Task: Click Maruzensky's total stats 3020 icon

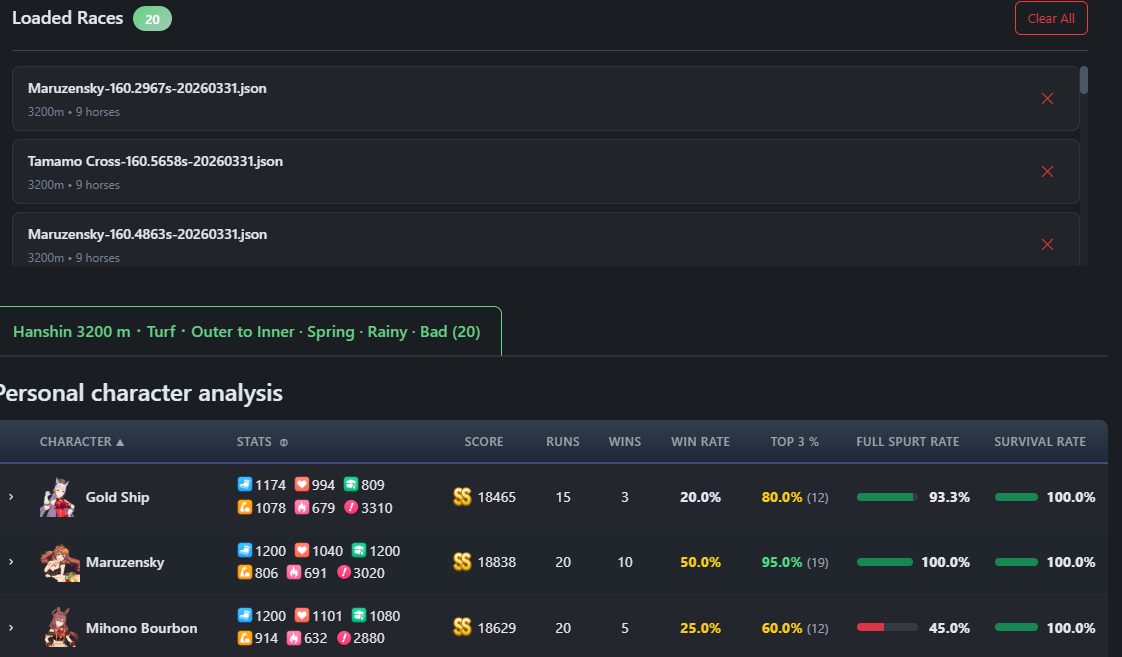Action: [343, 573]
